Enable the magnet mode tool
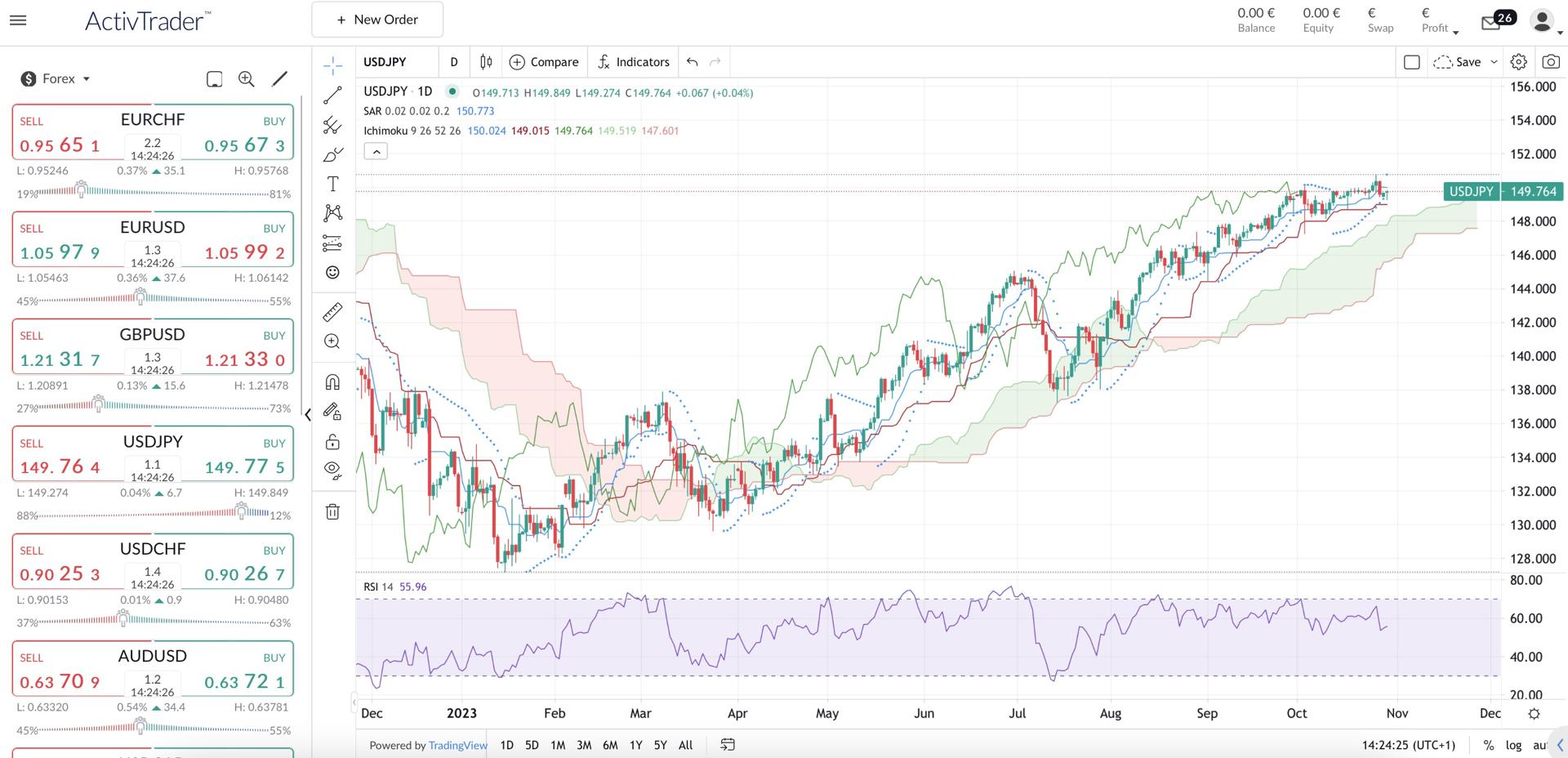This screenshot has height=758, width=1568. [333, 381]
